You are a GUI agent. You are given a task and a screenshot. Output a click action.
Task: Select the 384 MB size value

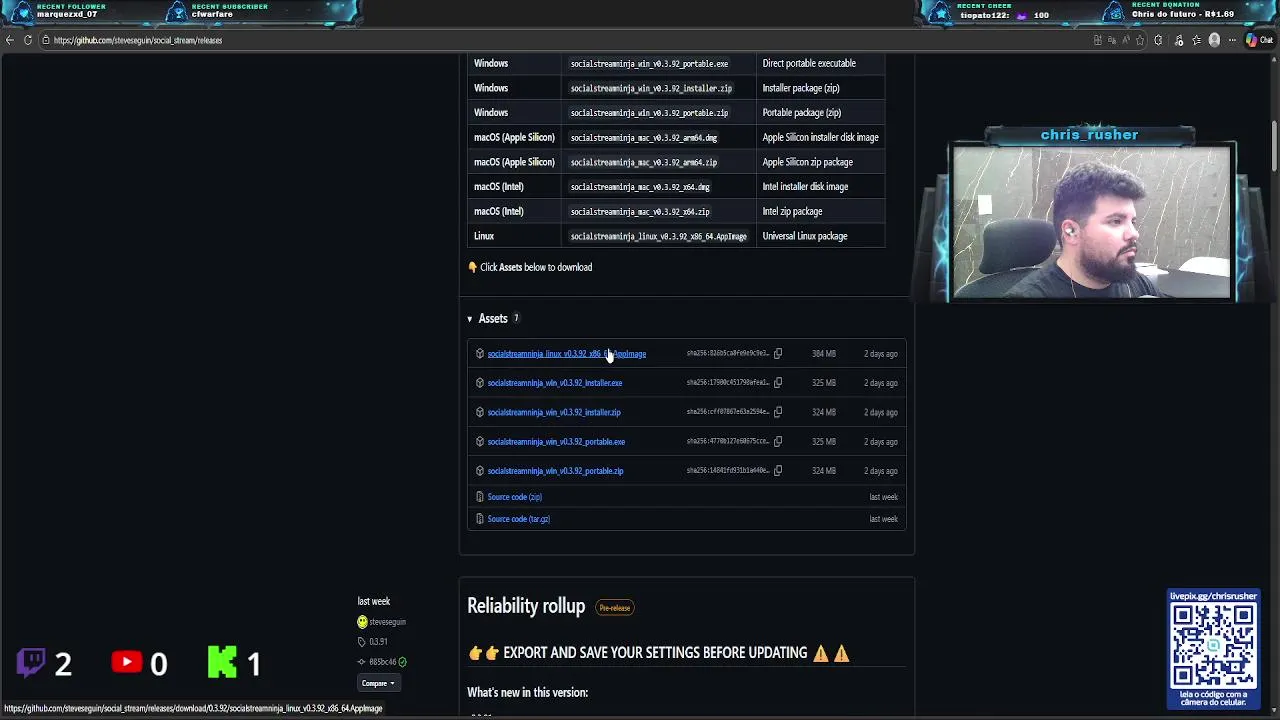[824, 354]
